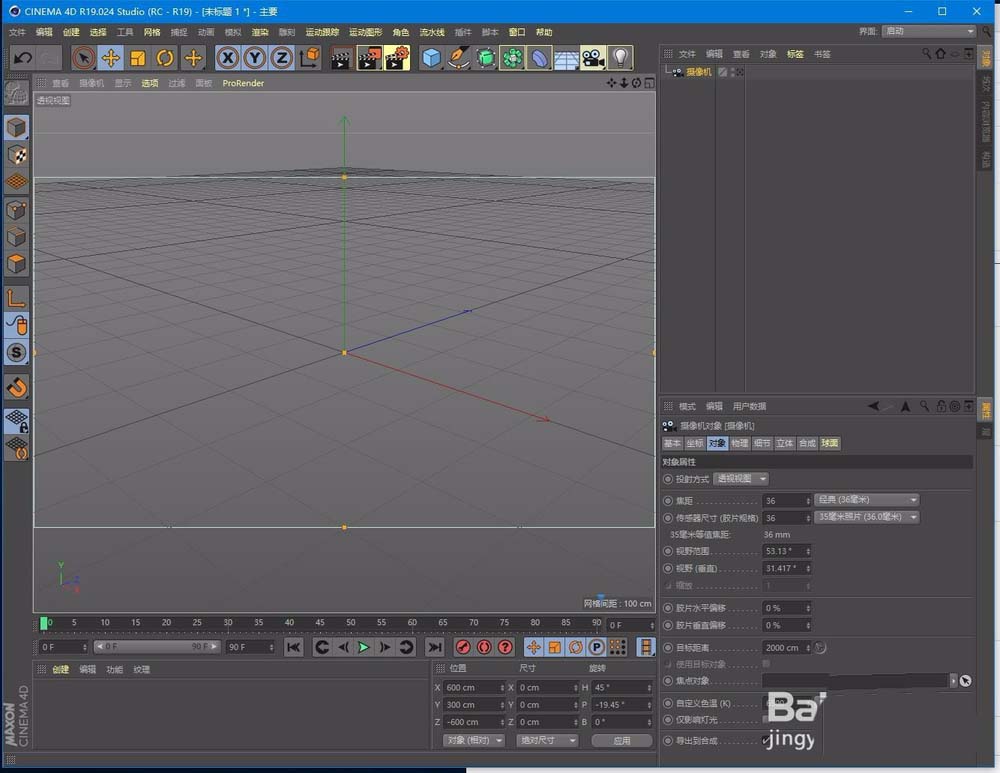Open the Deformer objects icon
Screen dimensions: 1000x773
tap(540, 58)
